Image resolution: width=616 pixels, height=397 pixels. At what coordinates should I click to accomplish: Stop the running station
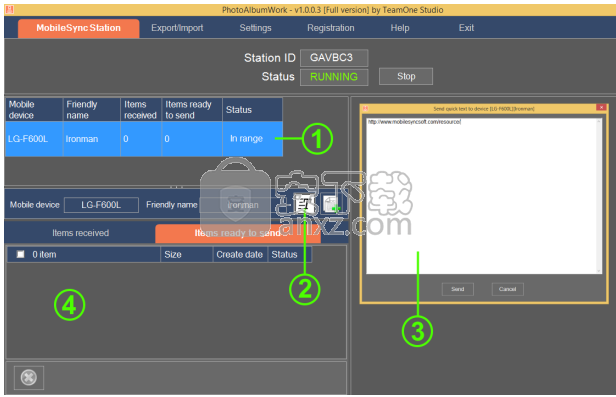click(x=406, y=76)
